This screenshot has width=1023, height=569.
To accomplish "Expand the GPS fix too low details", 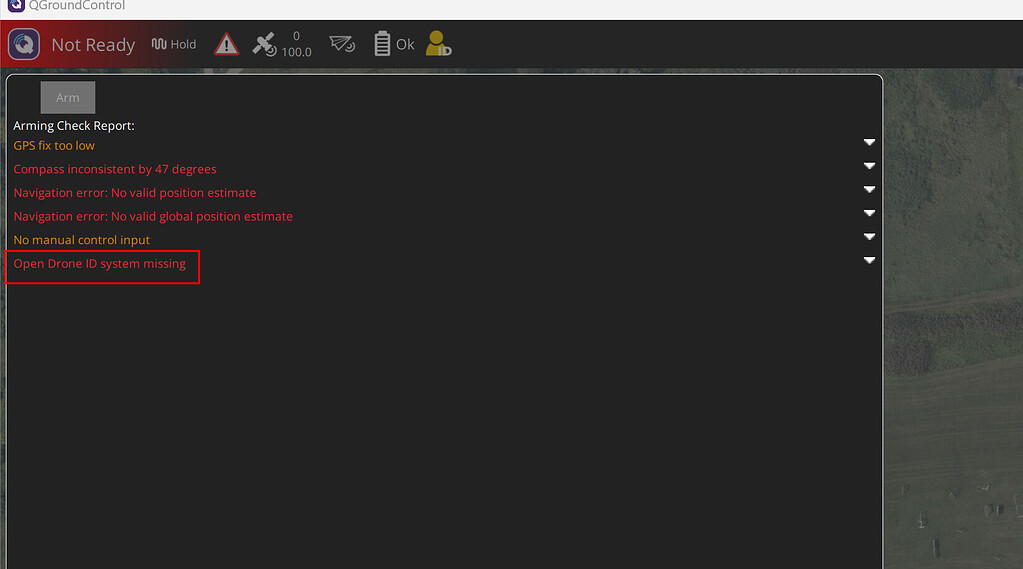I will point(869,143).
